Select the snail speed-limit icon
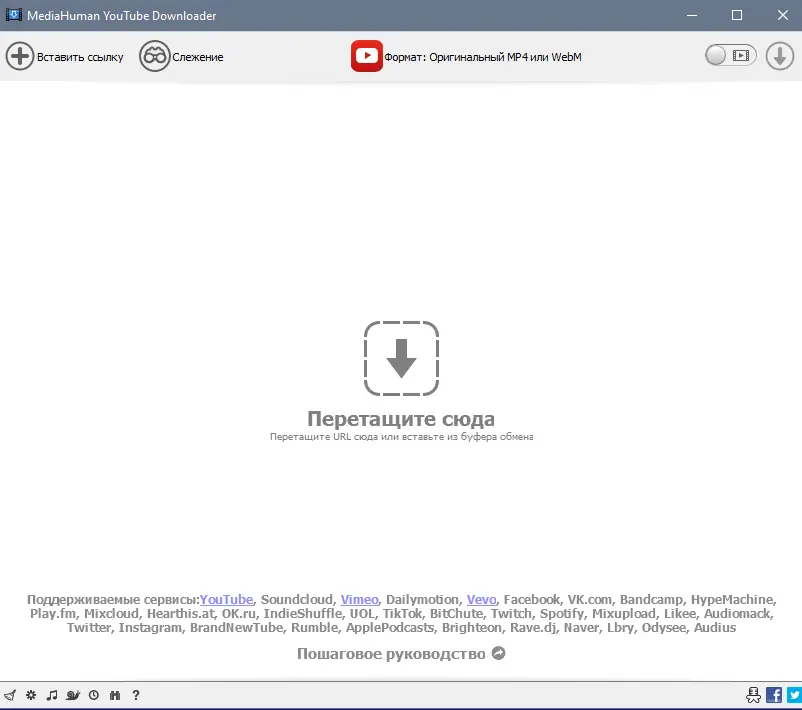 coord(74,694)
